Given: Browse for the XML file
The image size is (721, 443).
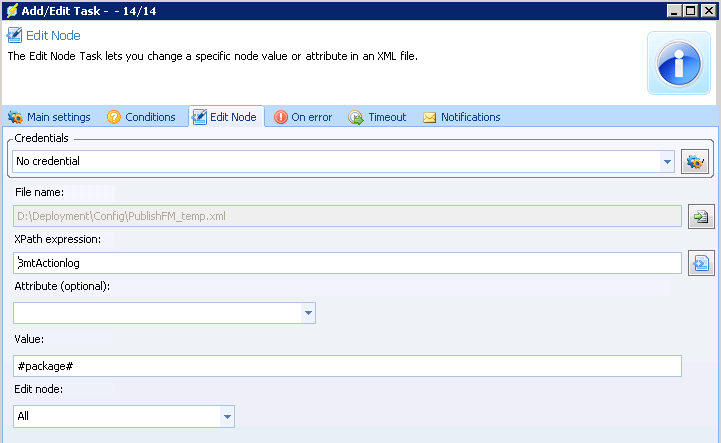Looking at the screenshot, I should coord(701,216).
